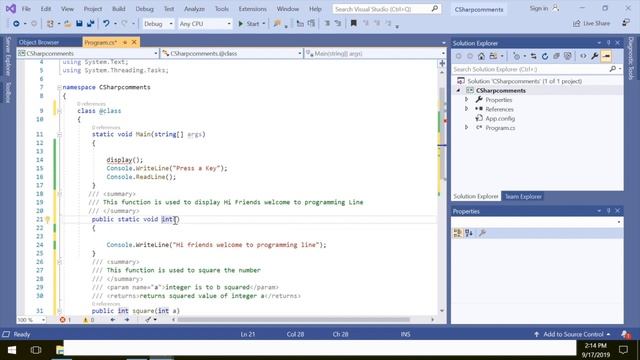Click the Find in Files toolbar icon

tap(278, 24)
